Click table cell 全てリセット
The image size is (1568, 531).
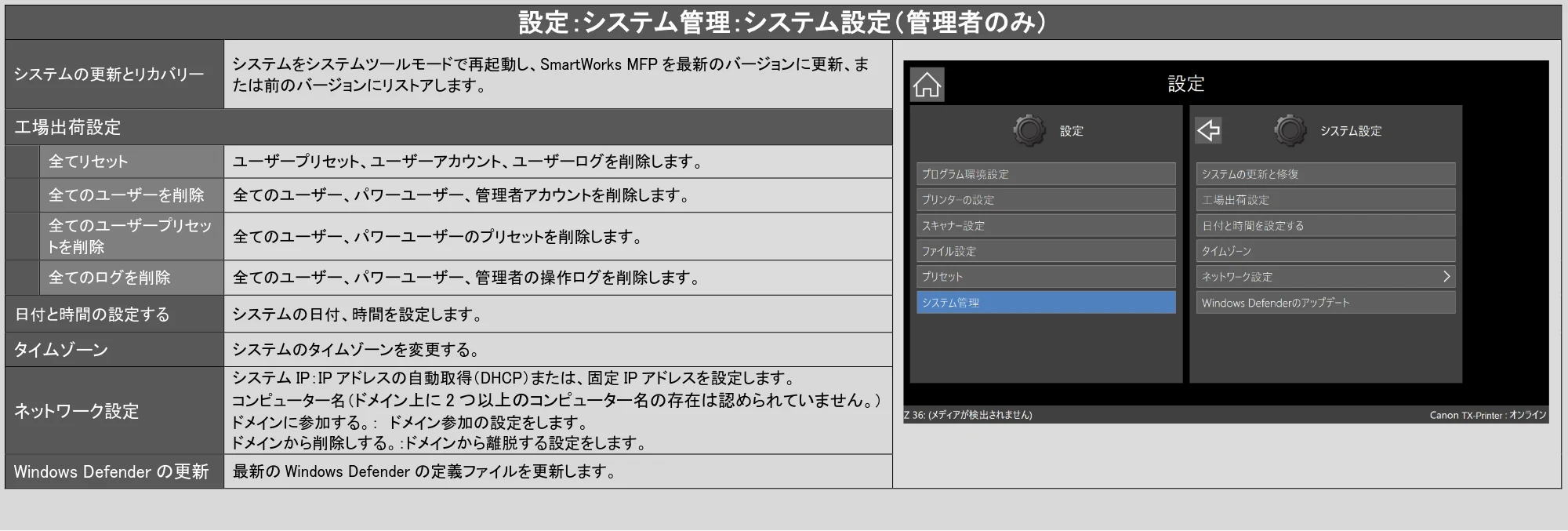tap(132, 162)
